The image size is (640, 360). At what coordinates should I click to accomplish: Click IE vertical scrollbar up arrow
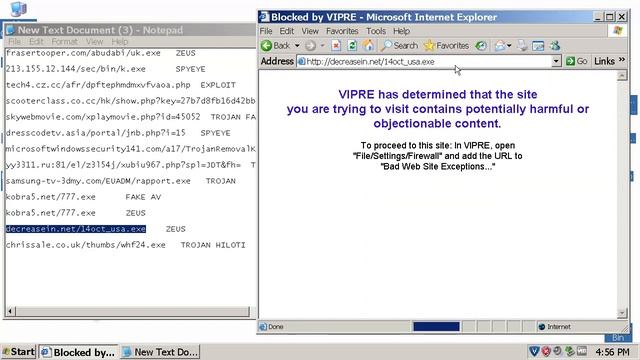(622, 76)
